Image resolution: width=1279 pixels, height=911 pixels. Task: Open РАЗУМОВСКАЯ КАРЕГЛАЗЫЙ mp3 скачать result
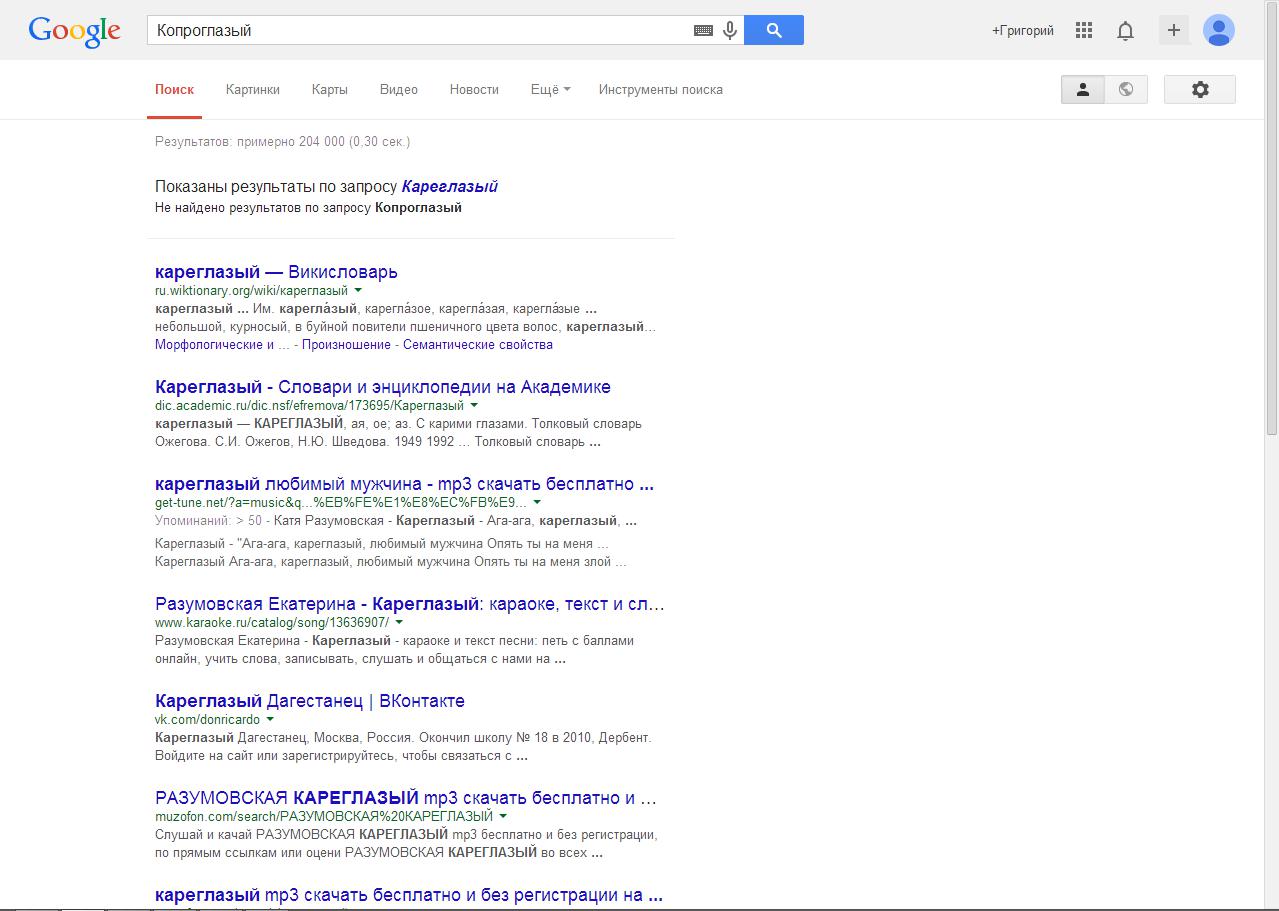[x=406, y=798]
